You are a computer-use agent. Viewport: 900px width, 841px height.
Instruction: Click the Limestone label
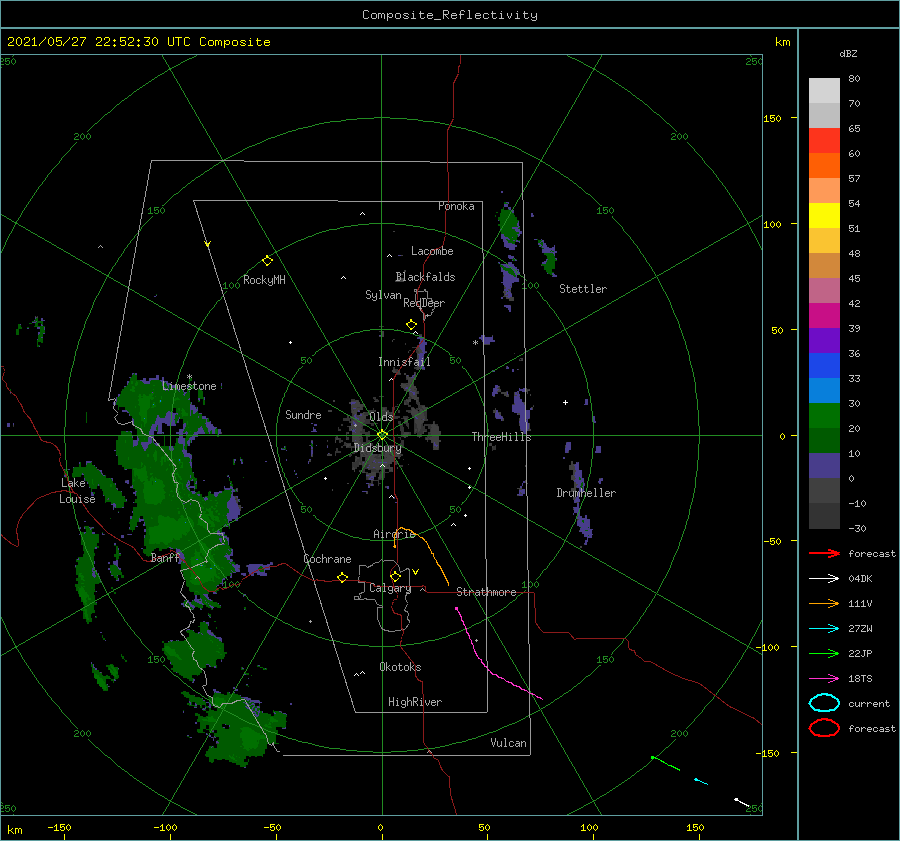[x=189, y=386]
